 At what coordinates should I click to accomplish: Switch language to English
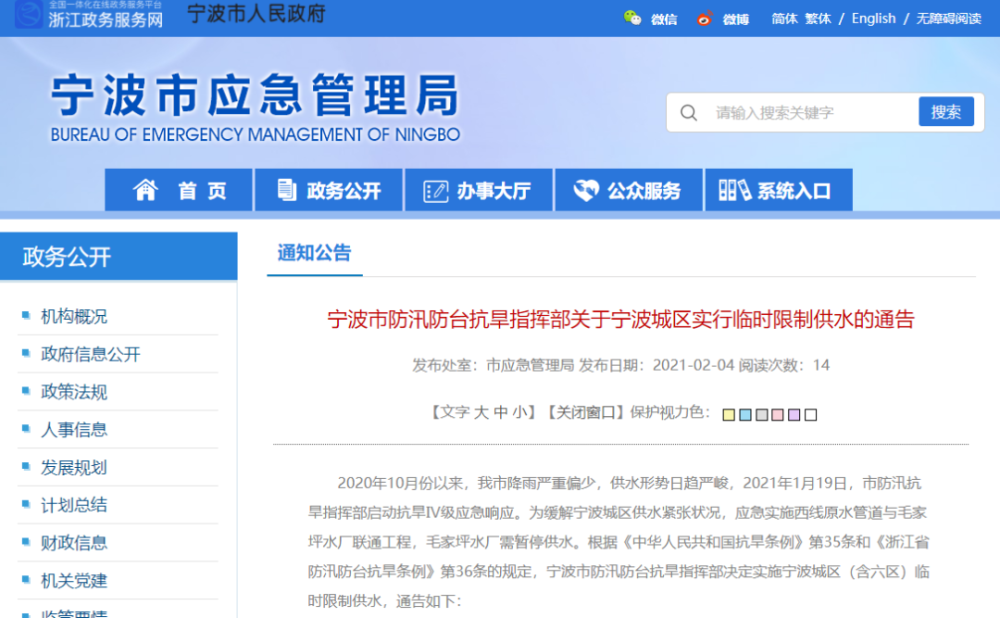[x=873, y=18]
